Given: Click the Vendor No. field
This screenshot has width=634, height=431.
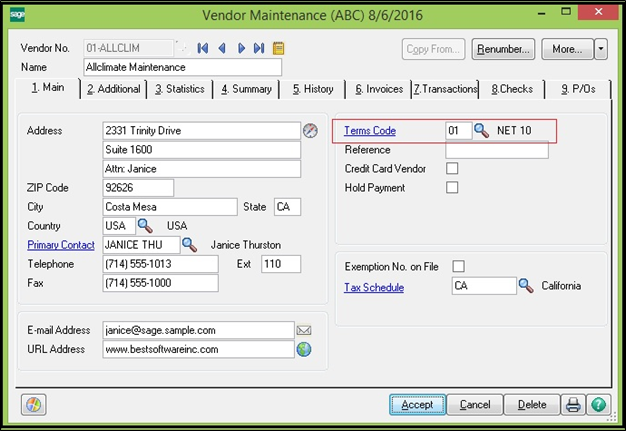Looking at the screenshot, I should (129, 48).
